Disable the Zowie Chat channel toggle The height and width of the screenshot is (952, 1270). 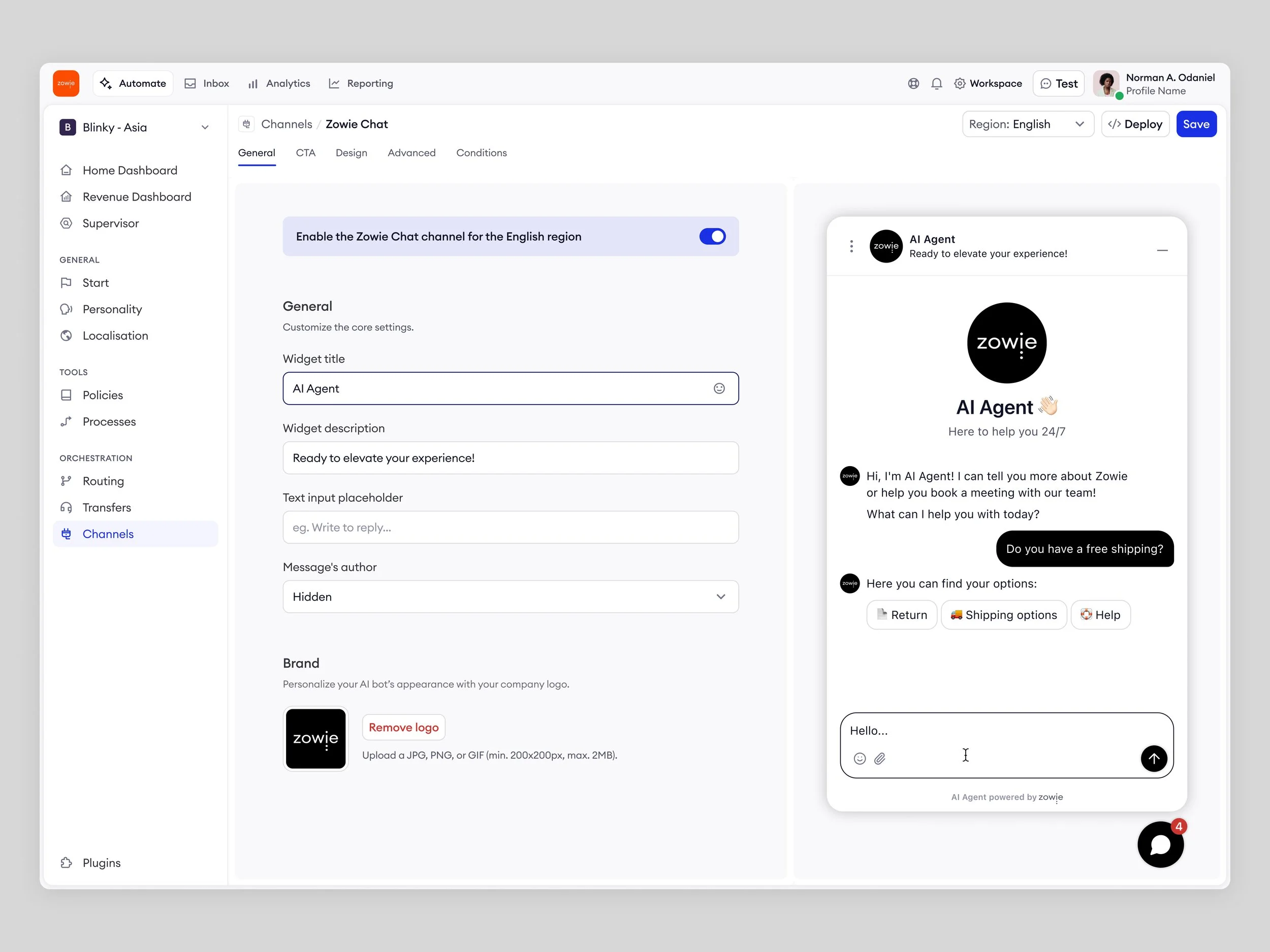[712, 237]
